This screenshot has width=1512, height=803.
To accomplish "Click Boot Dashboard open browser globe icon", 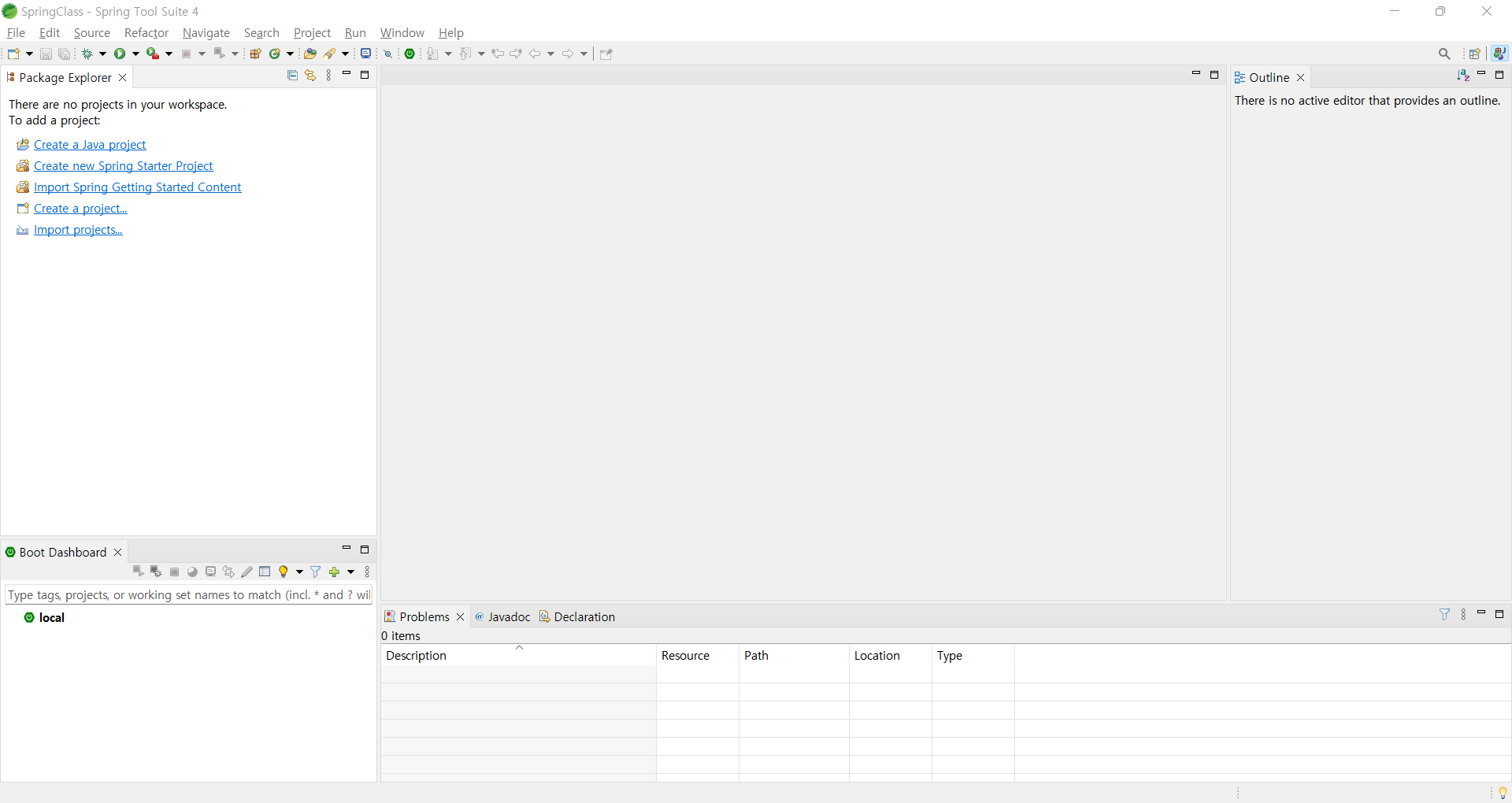I will [x=192, y=572].
